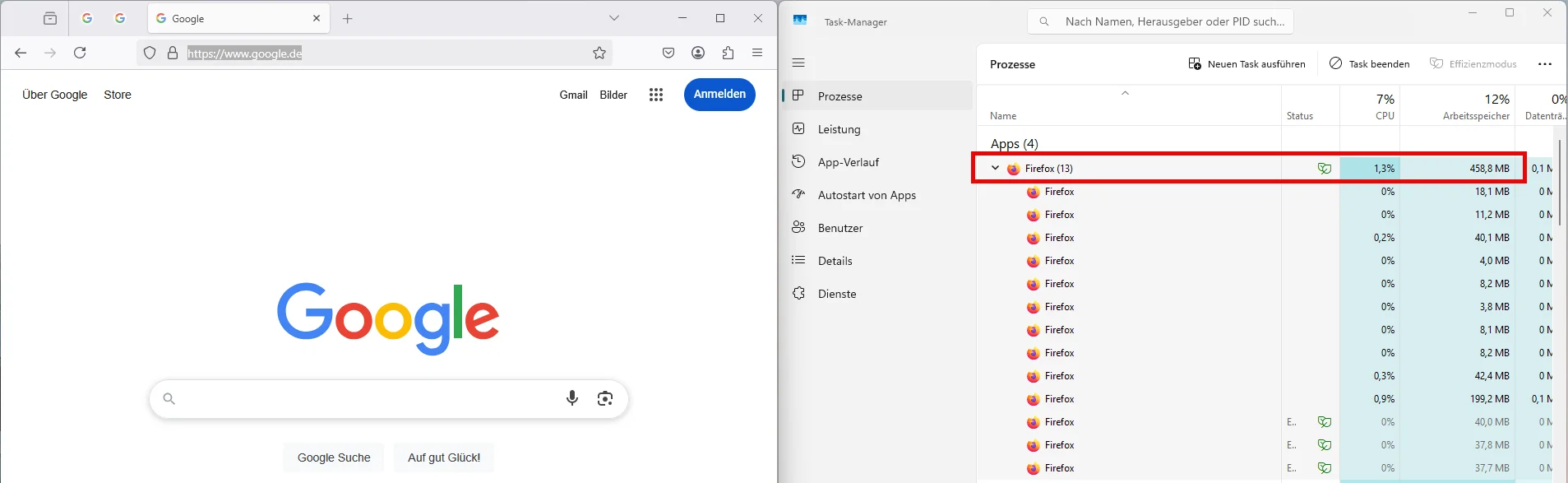
Task: Click the leaf icon on the 37,8 MB row
Action: click(1324, 445)
